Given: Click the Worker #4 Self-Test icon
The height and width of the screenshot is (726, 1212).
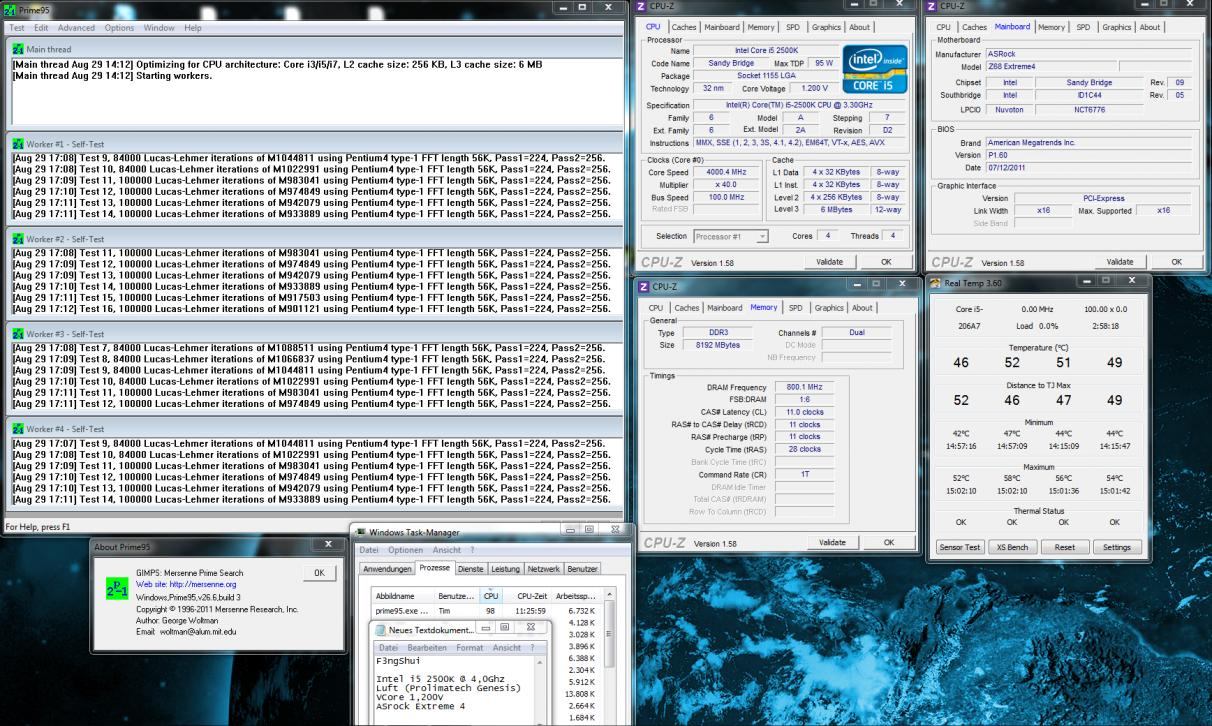Looking at the screenshot, I should click(18, 428).
